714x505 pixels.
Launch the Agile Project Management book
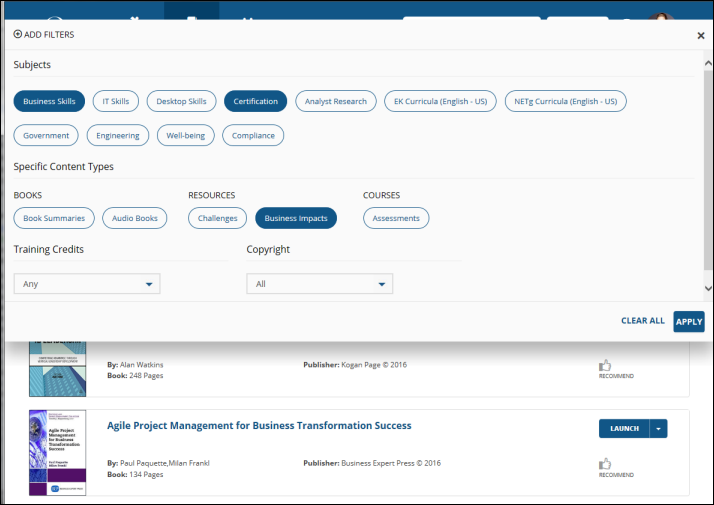624,428
